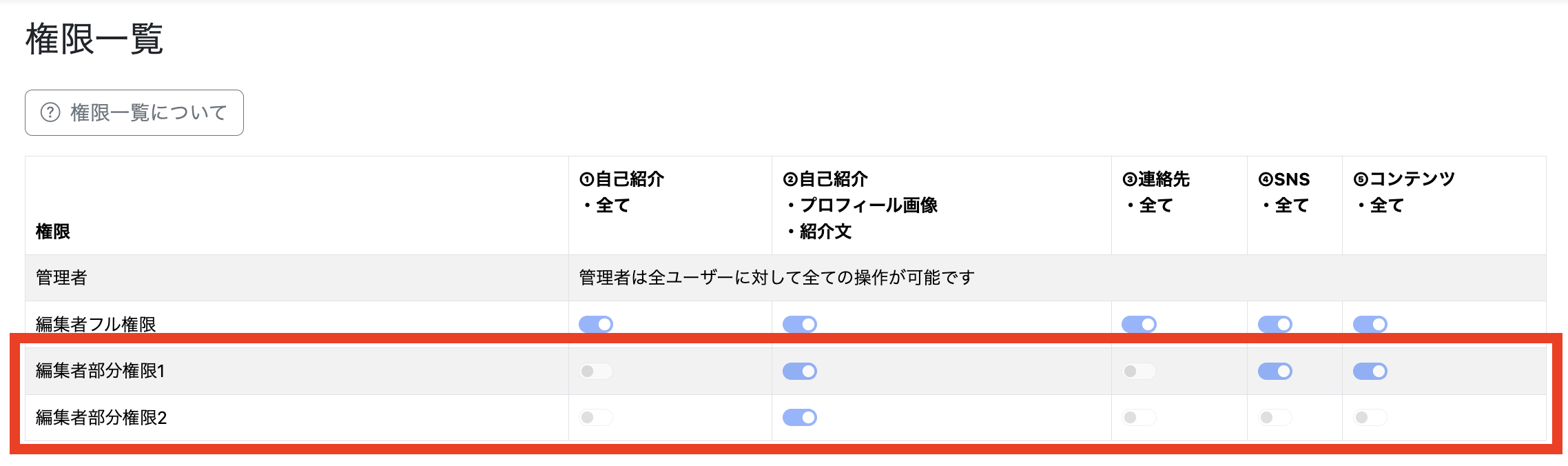Enable ①自己紹介 for 編集者部分権限1
Viewport: 1568px width, 466px height.
point(596,372)
